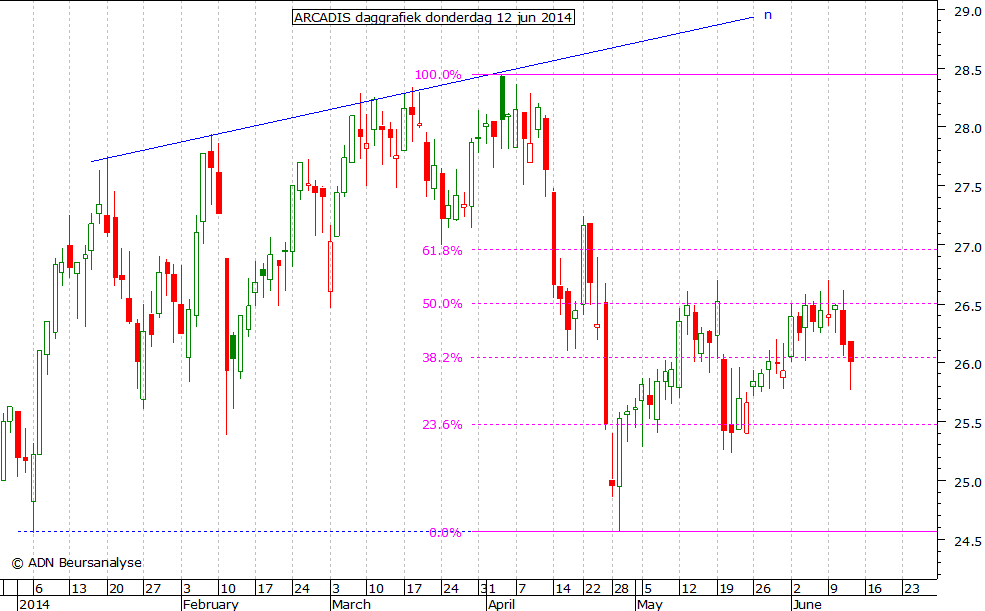Click the price axis value 28.5

pos(967,70)
